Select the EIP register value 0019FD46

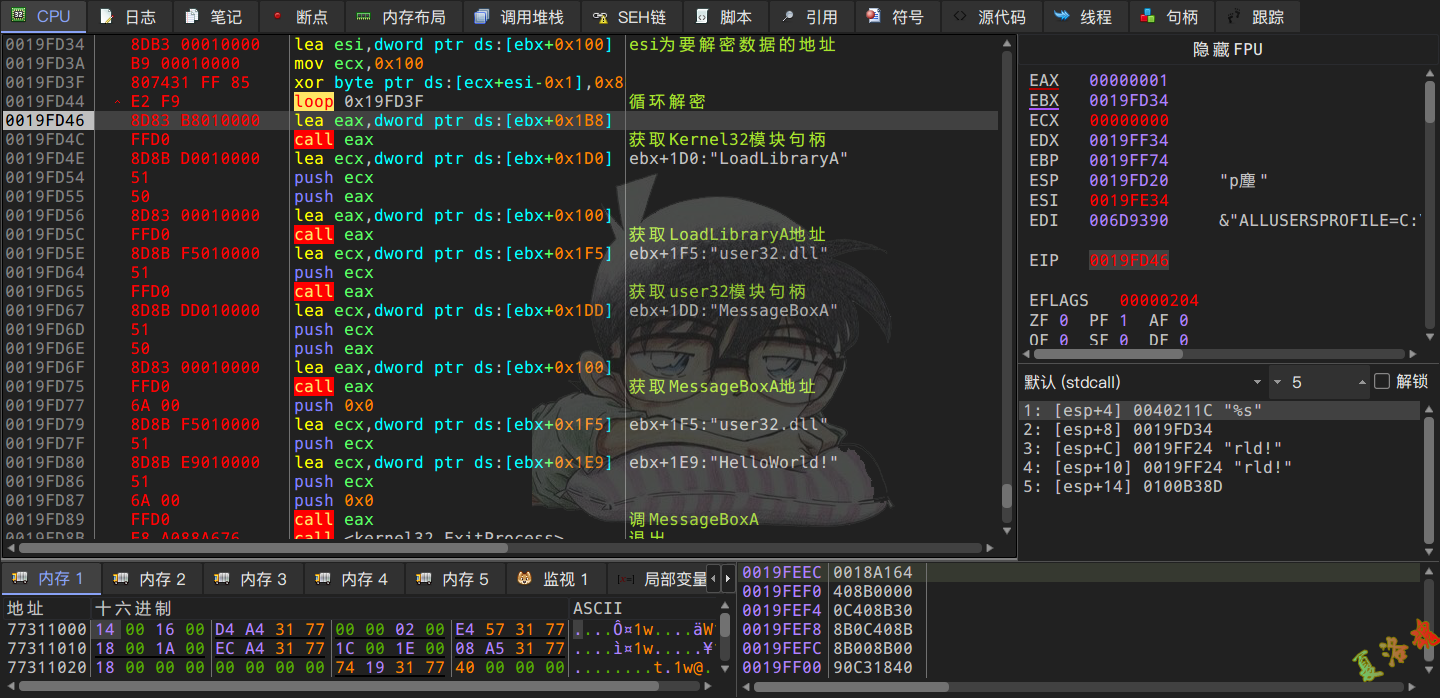tap(1128, 260)
